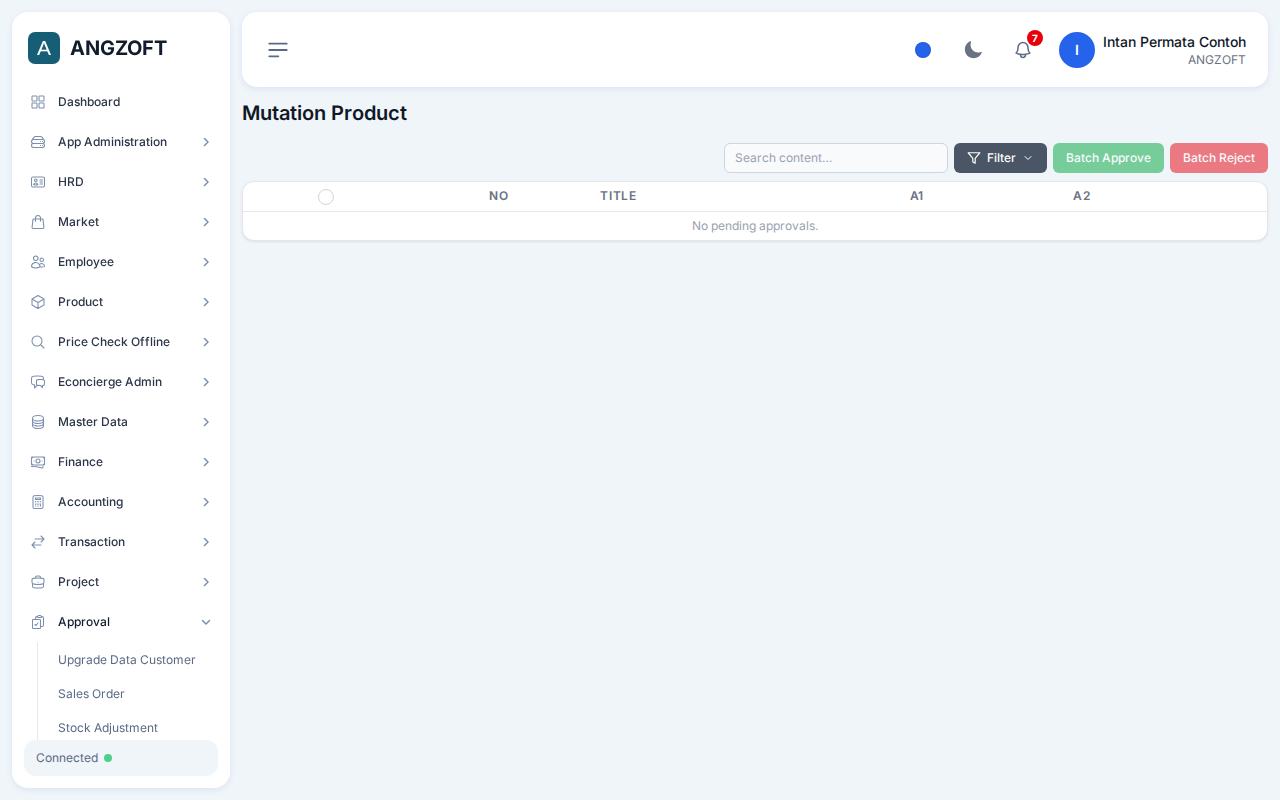Click the Master Data database icon
The image size is (1280, 800).
point(38,422)
